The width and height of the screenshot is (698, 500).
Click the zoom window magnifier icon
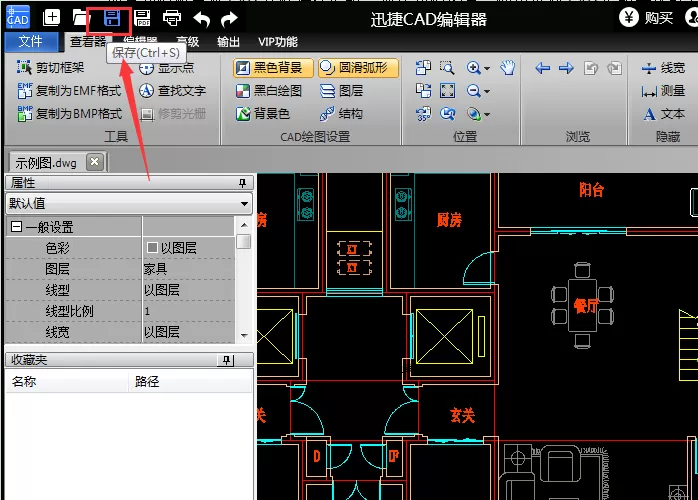point(447,68)
